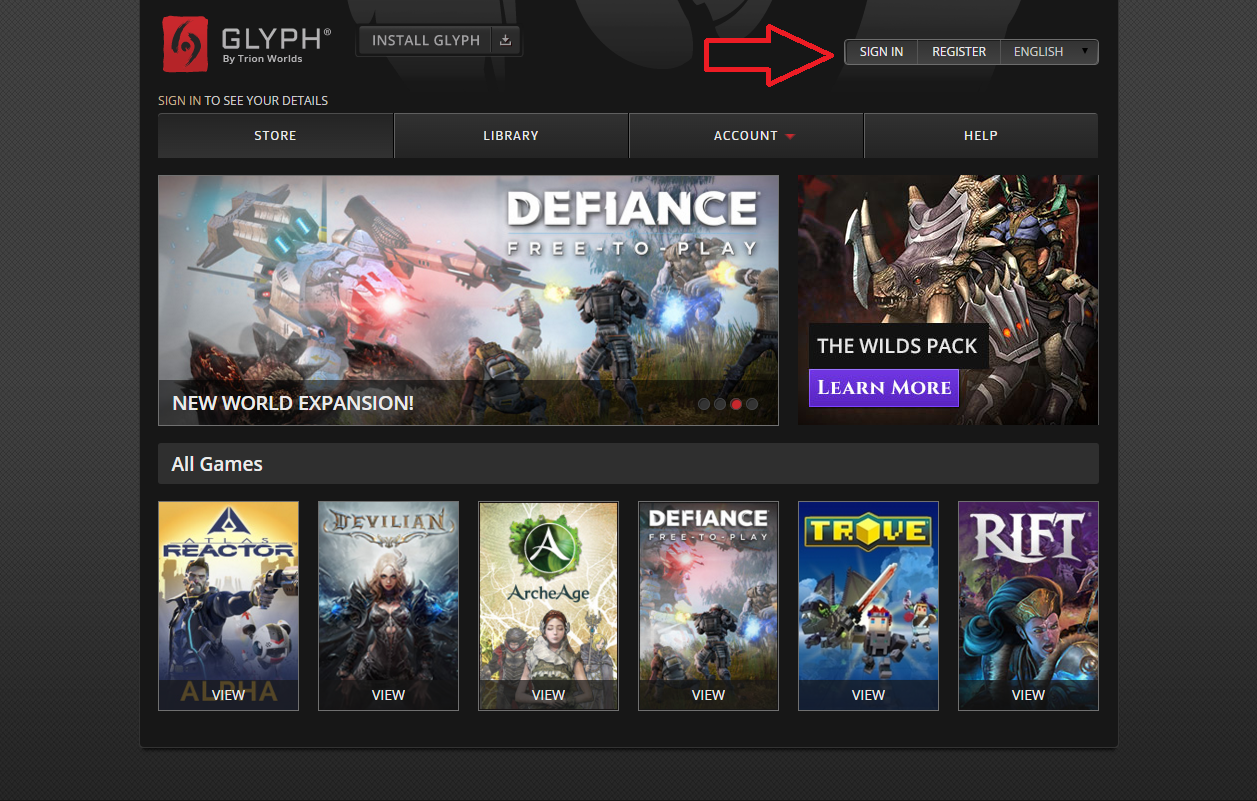
Task: Go to the Help tab
Action: [x=981, y=136]
